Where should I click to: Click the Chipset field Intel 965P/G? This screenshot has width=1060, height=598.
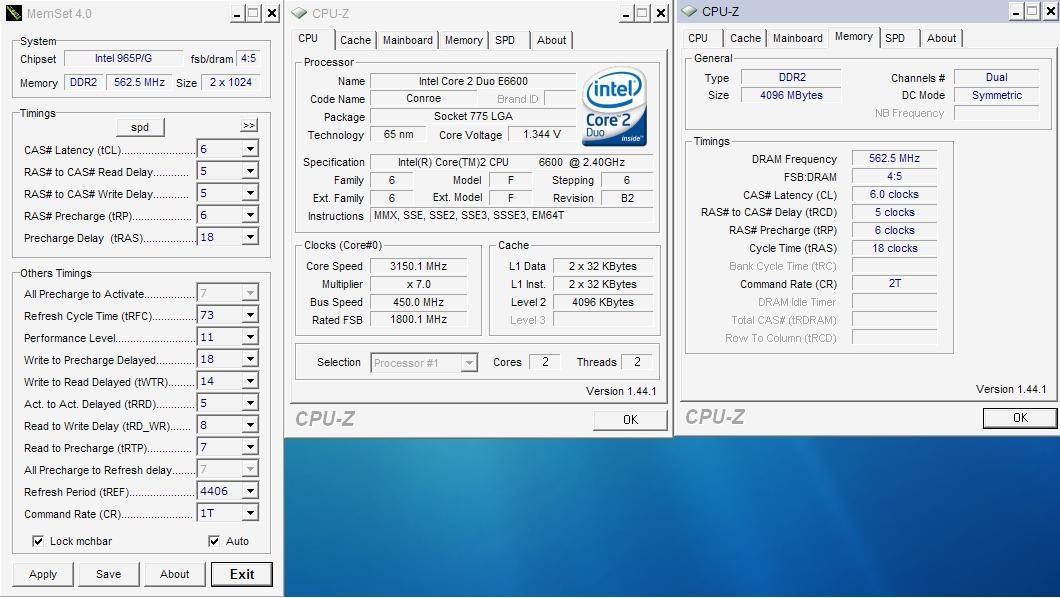click(x=123, y=58)
